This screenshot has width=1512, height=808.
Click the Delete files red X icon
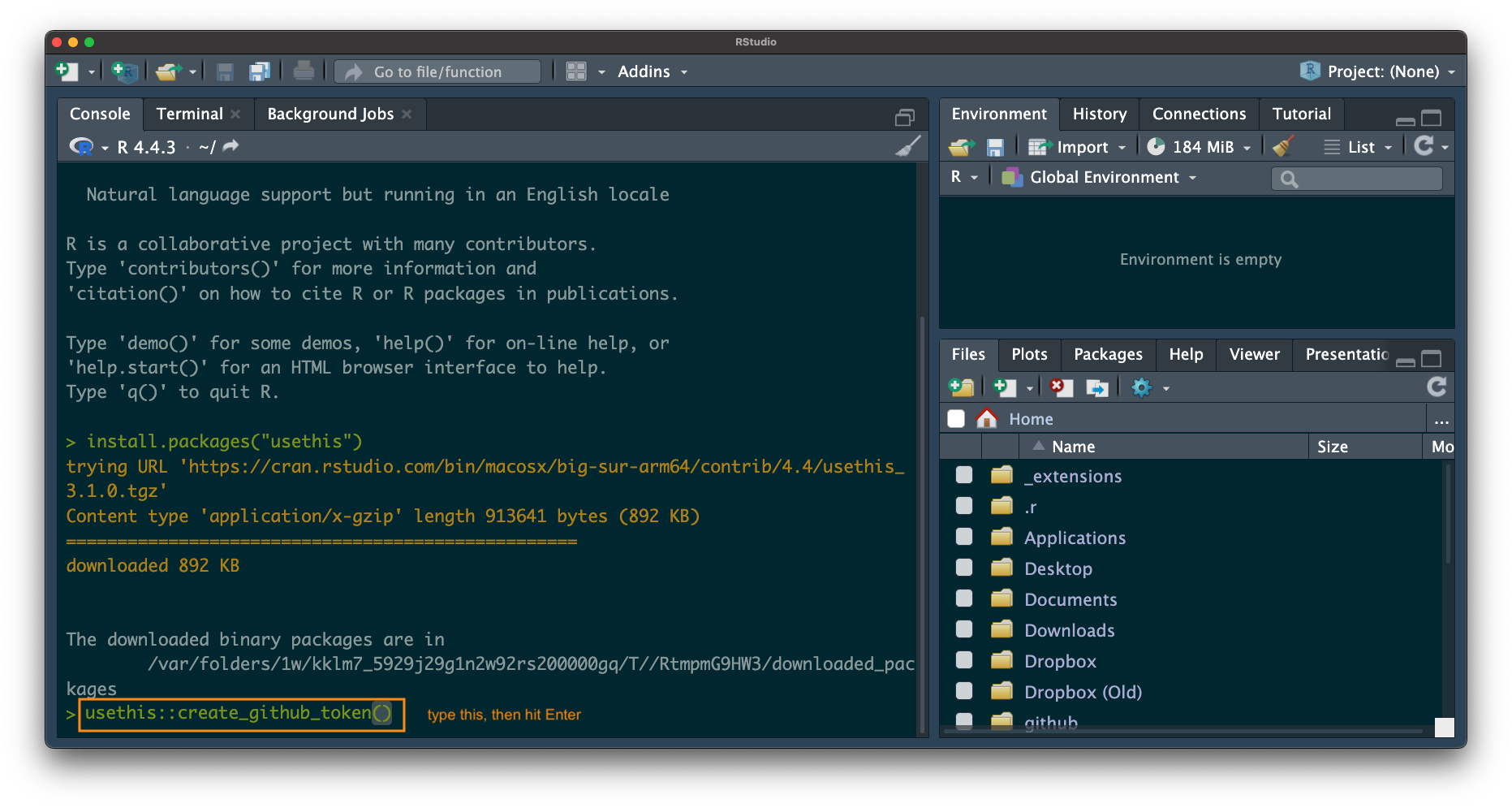(x=1061, y=387)
